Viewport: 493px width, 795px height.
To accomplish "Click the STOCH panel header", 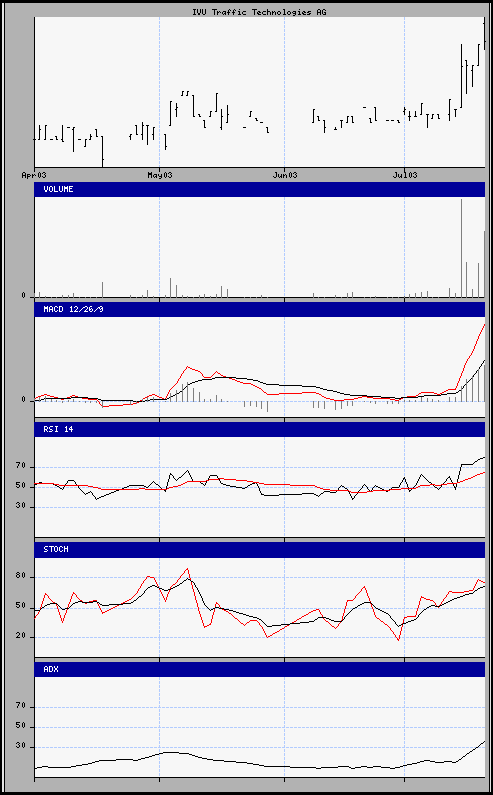I will pos(260,550).
